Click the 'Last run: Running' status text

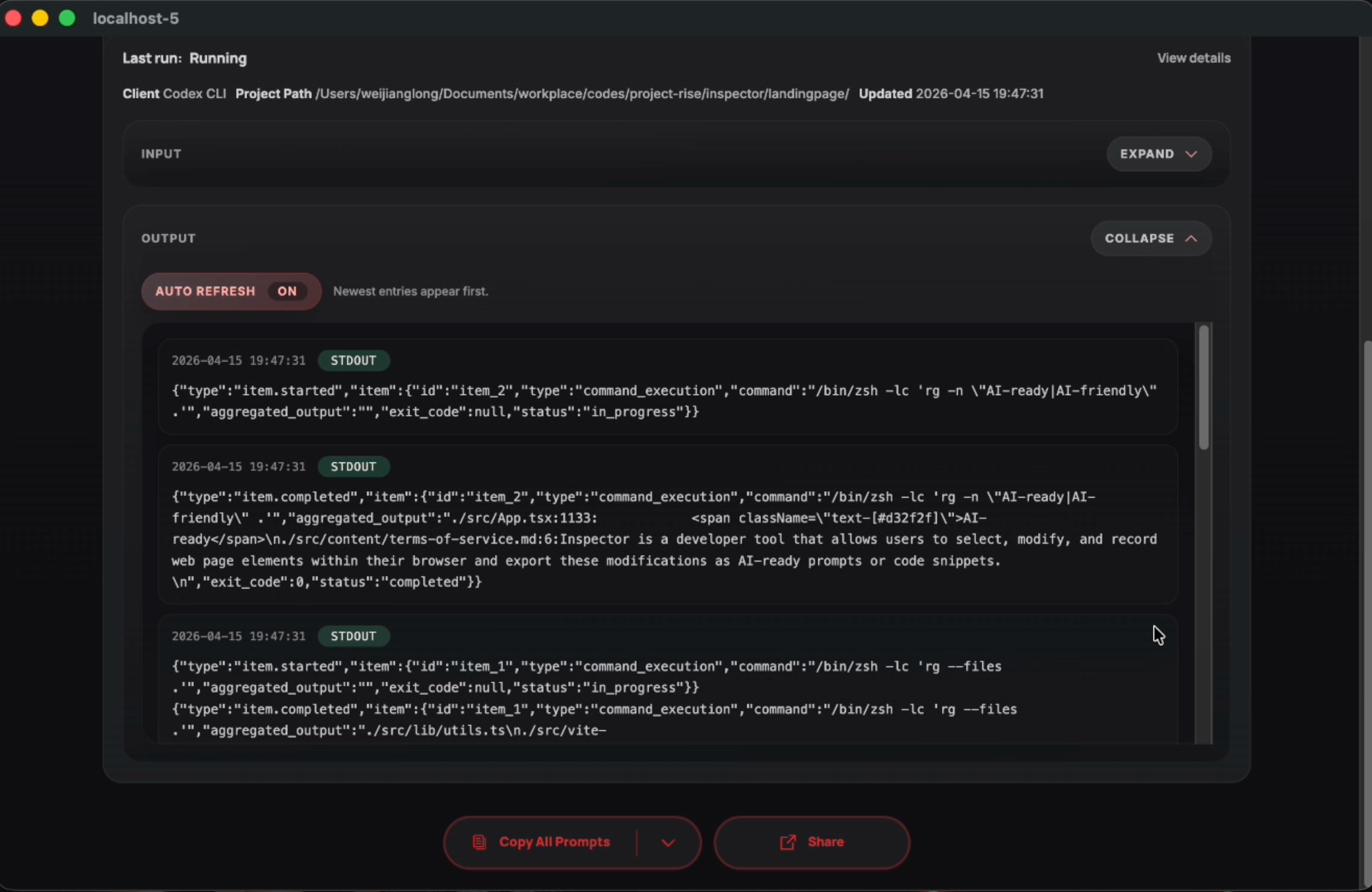pos(185,59)
